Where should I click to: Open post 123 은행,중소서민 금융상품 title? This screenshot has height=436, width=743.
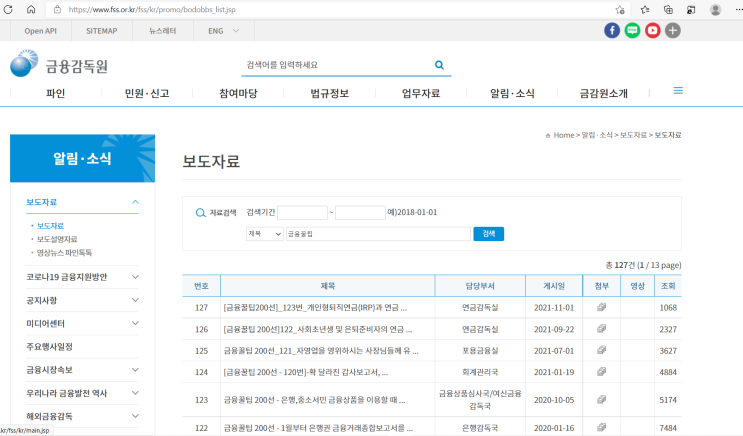pyautogui.click(x=314, y=400)
